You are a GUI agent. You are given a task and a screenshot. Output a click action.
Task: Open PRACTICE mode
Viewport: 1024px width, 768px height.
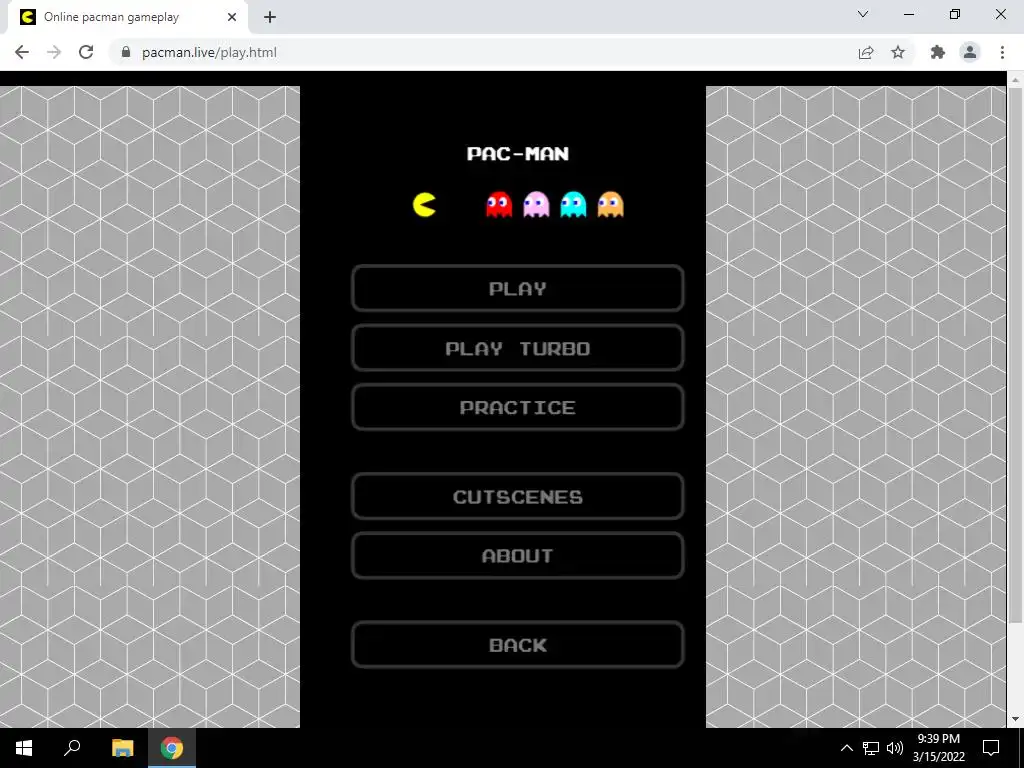[517, 407]
